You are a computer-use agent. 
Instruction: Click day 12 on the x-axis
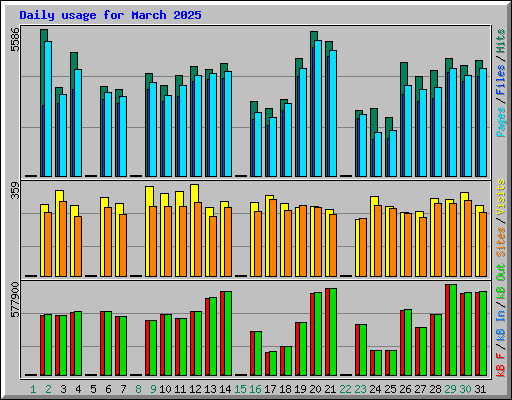[x=195, y=389]
